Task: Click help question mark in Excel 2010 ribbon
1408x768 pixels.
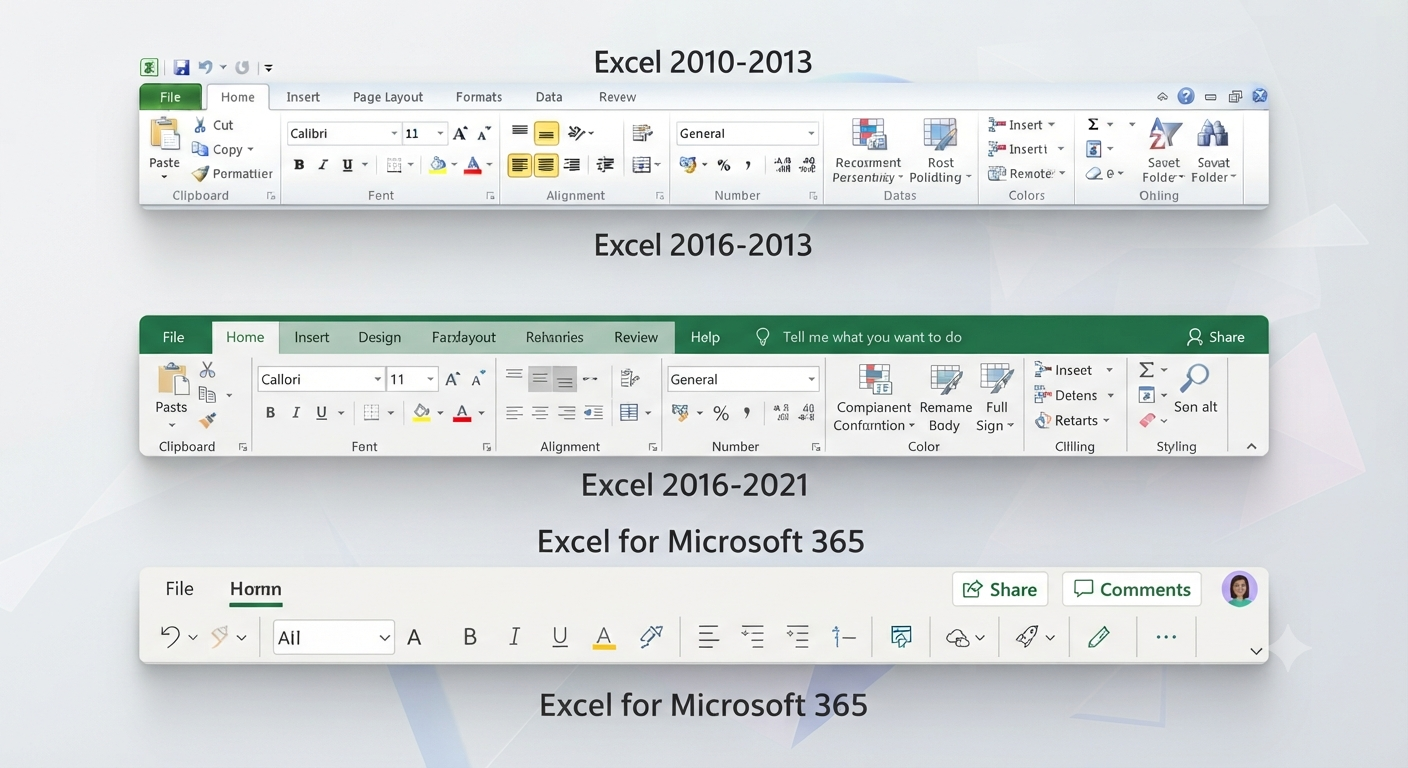Action: point(1185,96)
